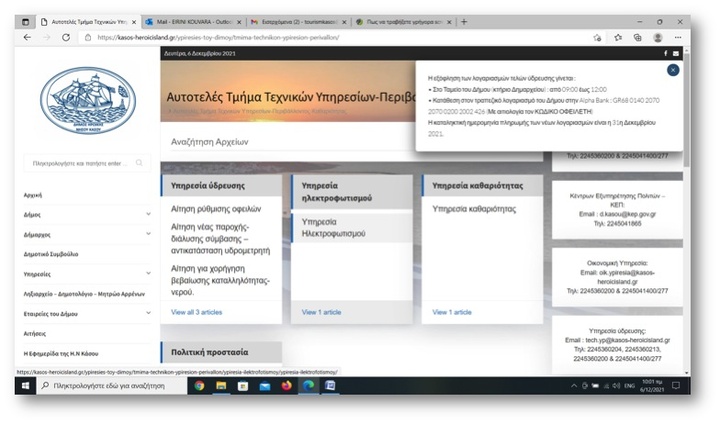
Task: Click the magnifier icon in sidebar search
Action: click(139, 161)
